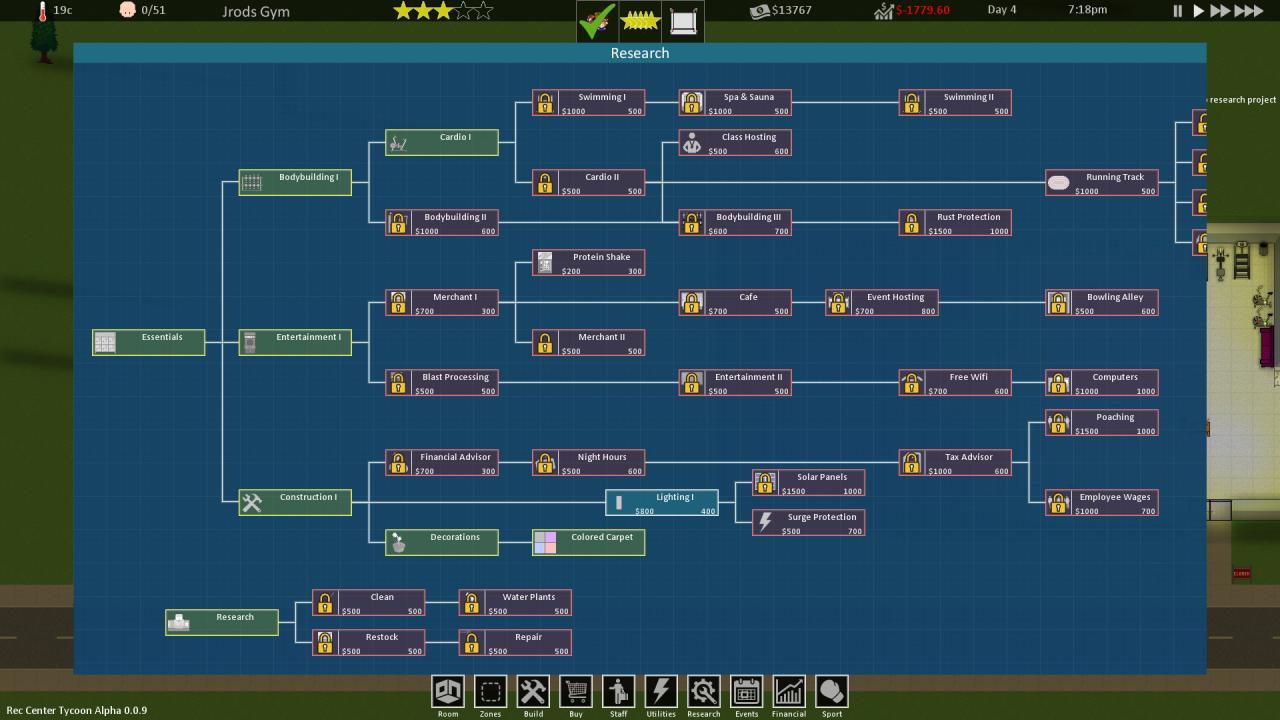Select the Solar Panels research node

point(808,482)
